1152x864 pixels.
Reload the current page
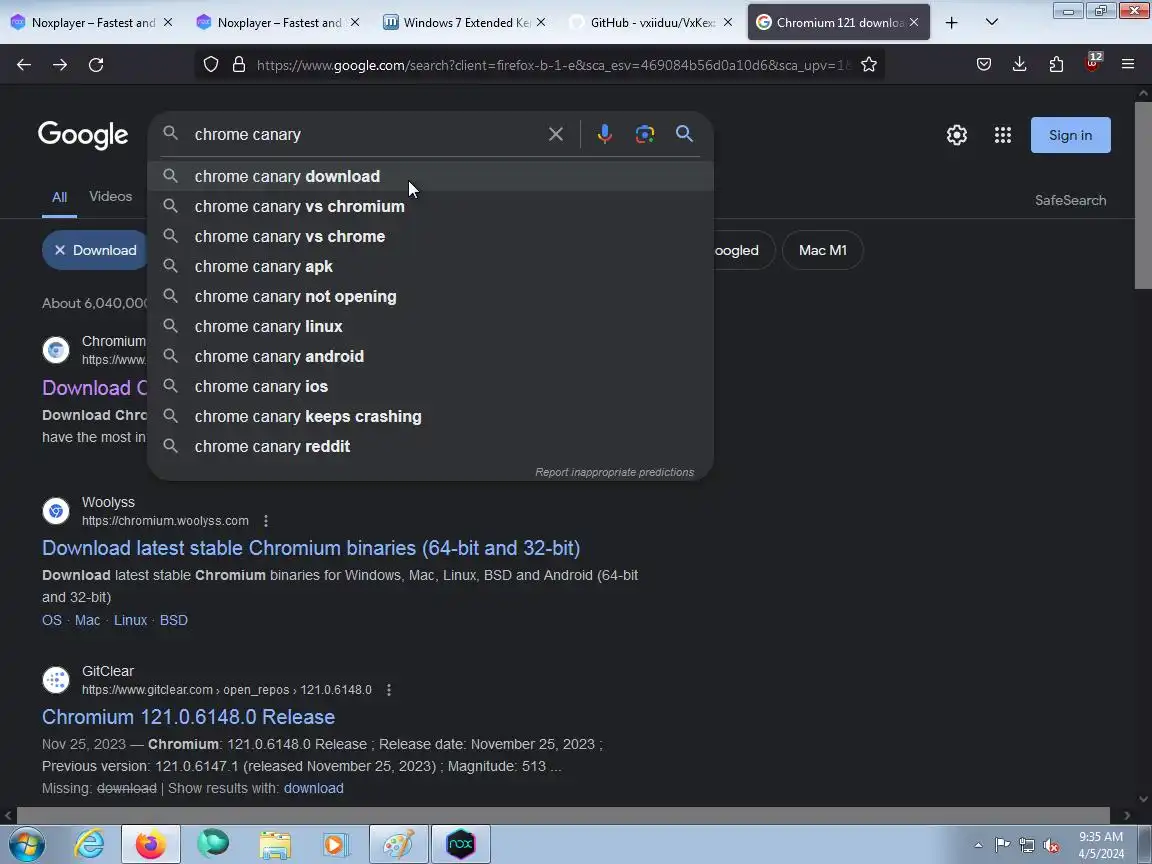coord(96,65)
